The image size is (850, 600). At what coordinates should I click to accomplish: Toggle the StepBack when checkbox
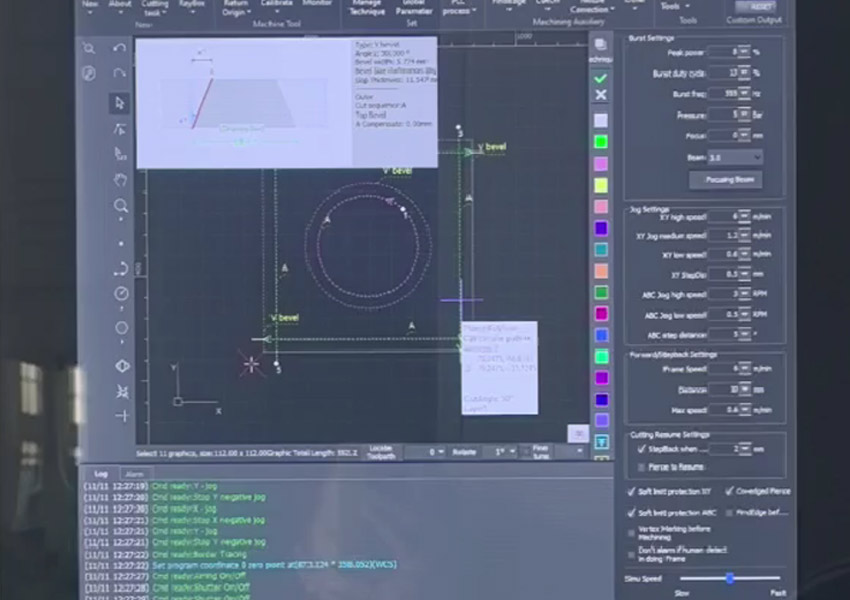641,450
